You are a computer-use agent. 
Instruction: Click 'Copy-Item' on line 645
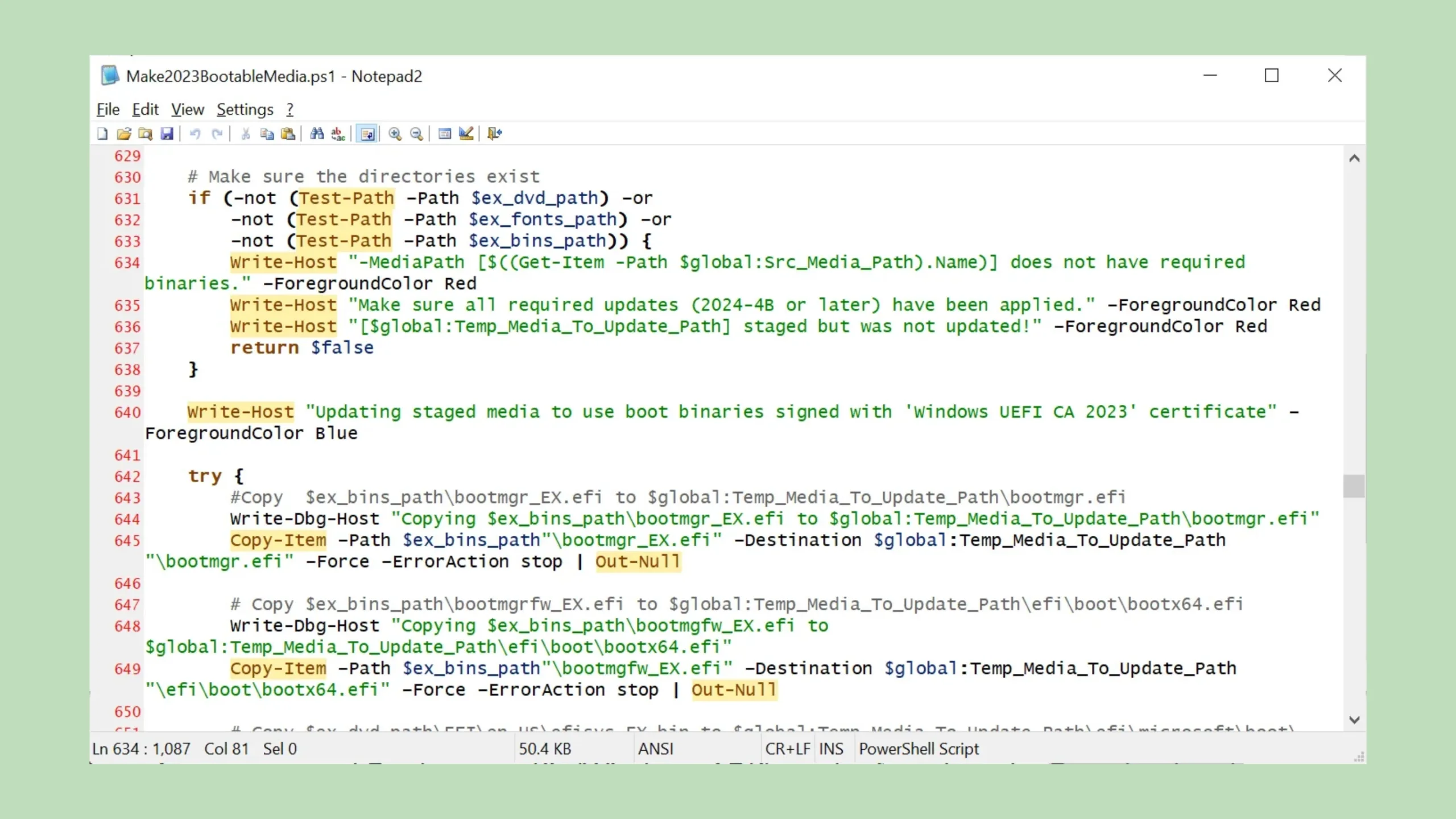pyautogui.click(x=278, y=540)
